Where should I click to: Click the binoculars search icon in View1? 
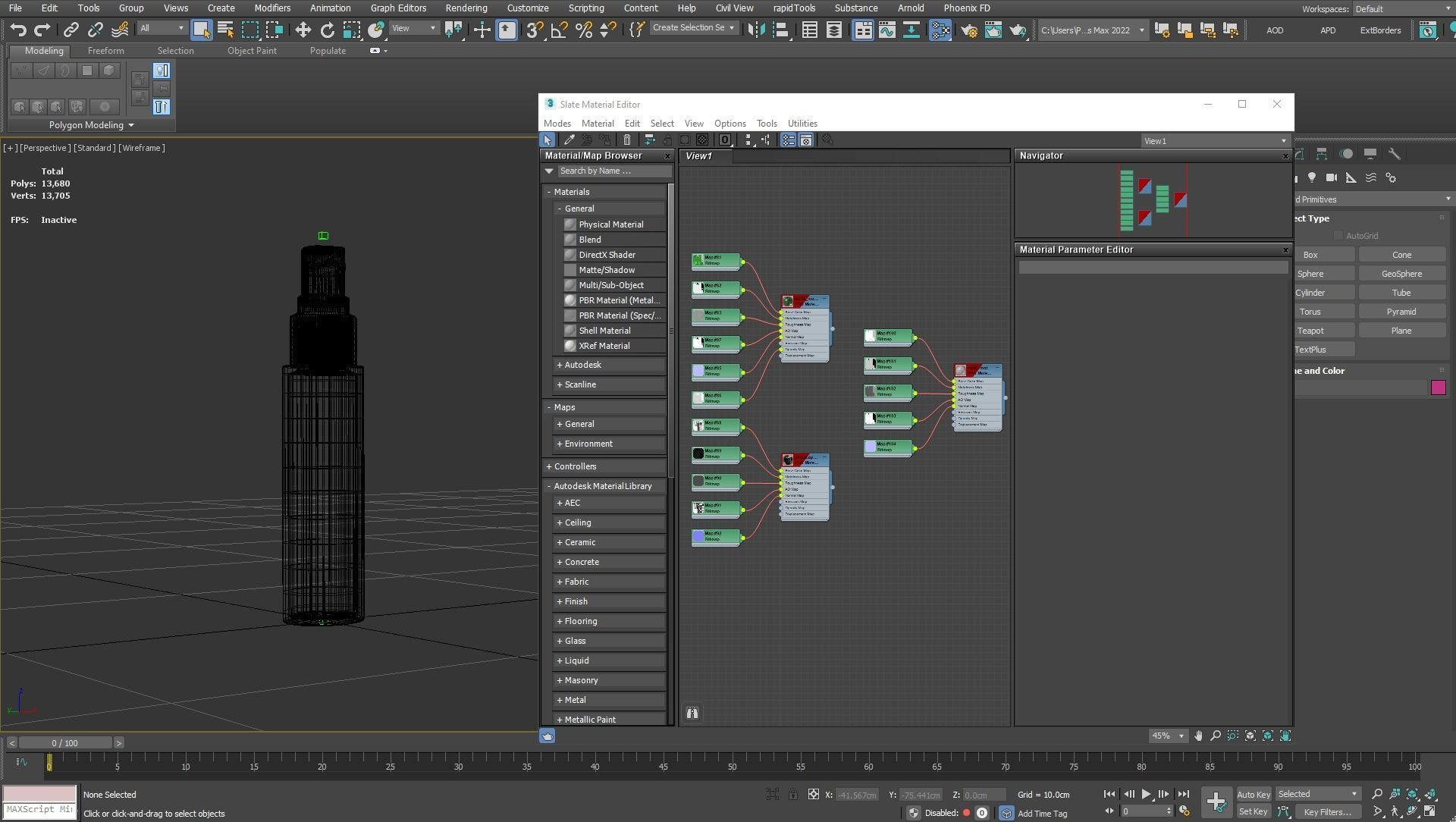click(692, 713)
